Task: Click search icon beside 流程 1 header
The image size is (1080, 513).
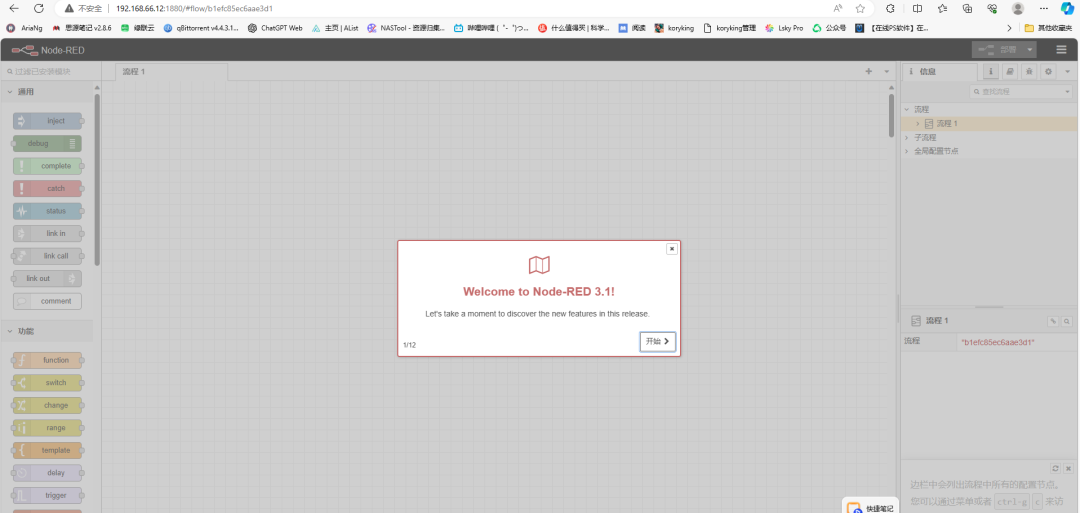Action: point(1066,321)
